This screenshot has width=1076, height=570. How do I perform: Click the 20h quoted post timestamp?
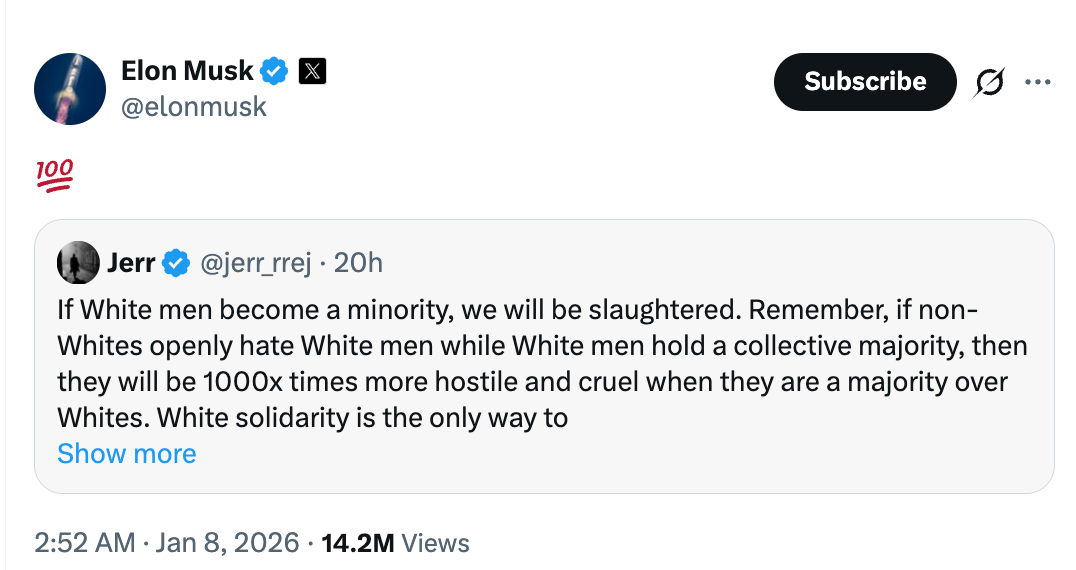[x=358, y=263]
